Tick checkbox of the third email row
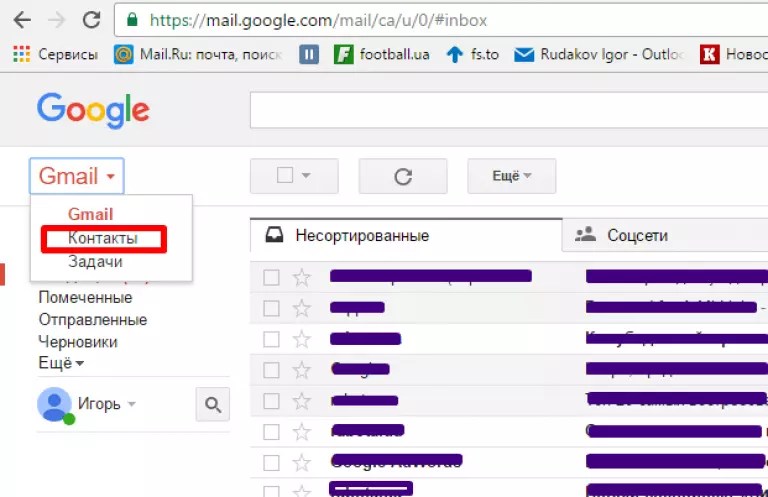This screenshot has height=497, width=768. point(271,339)
